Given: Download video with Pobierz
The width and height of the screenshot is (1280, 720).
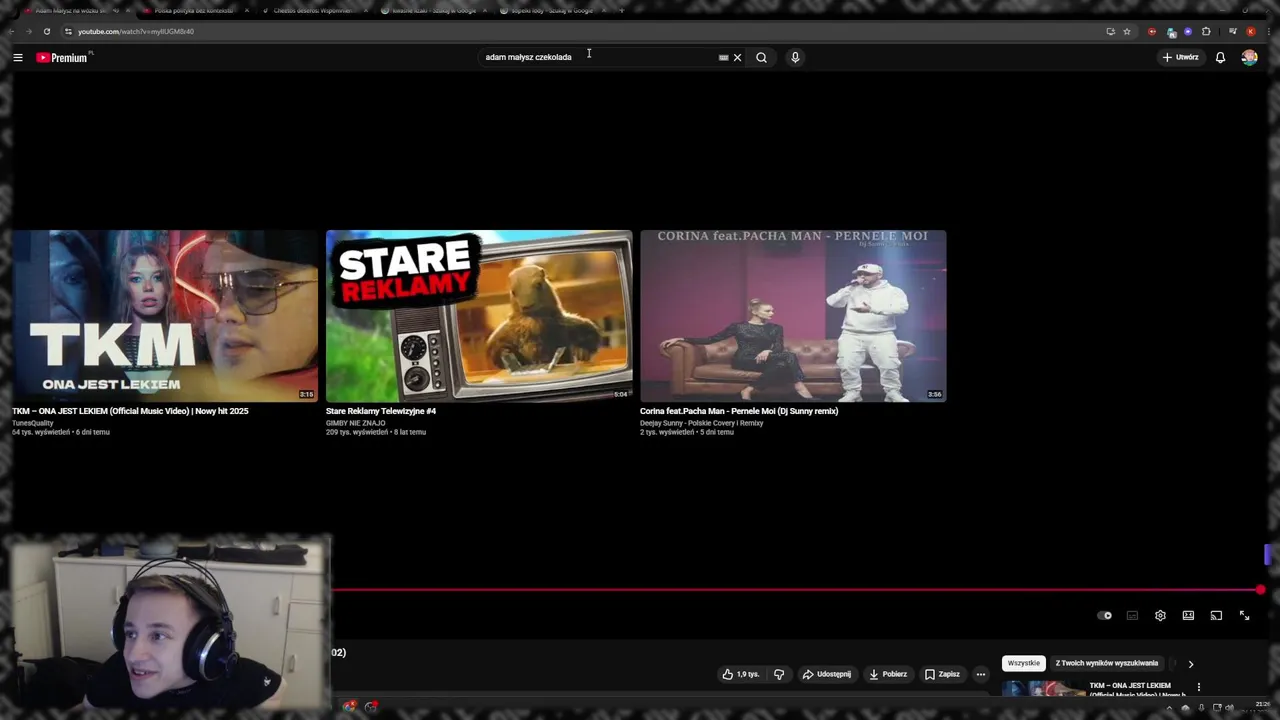Looking at the screenshot, I should click(888, 674).
